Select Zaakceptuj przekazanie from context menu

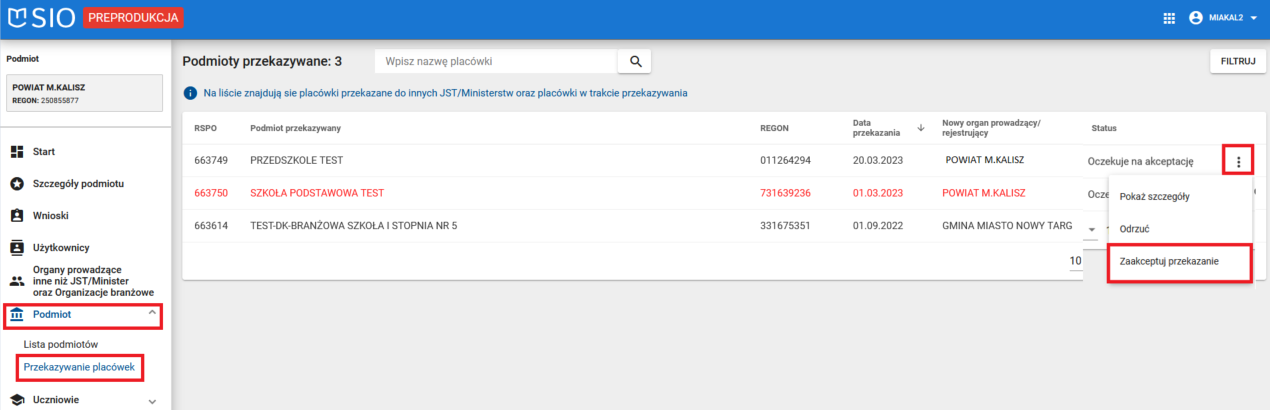(x=1169, y=261)
